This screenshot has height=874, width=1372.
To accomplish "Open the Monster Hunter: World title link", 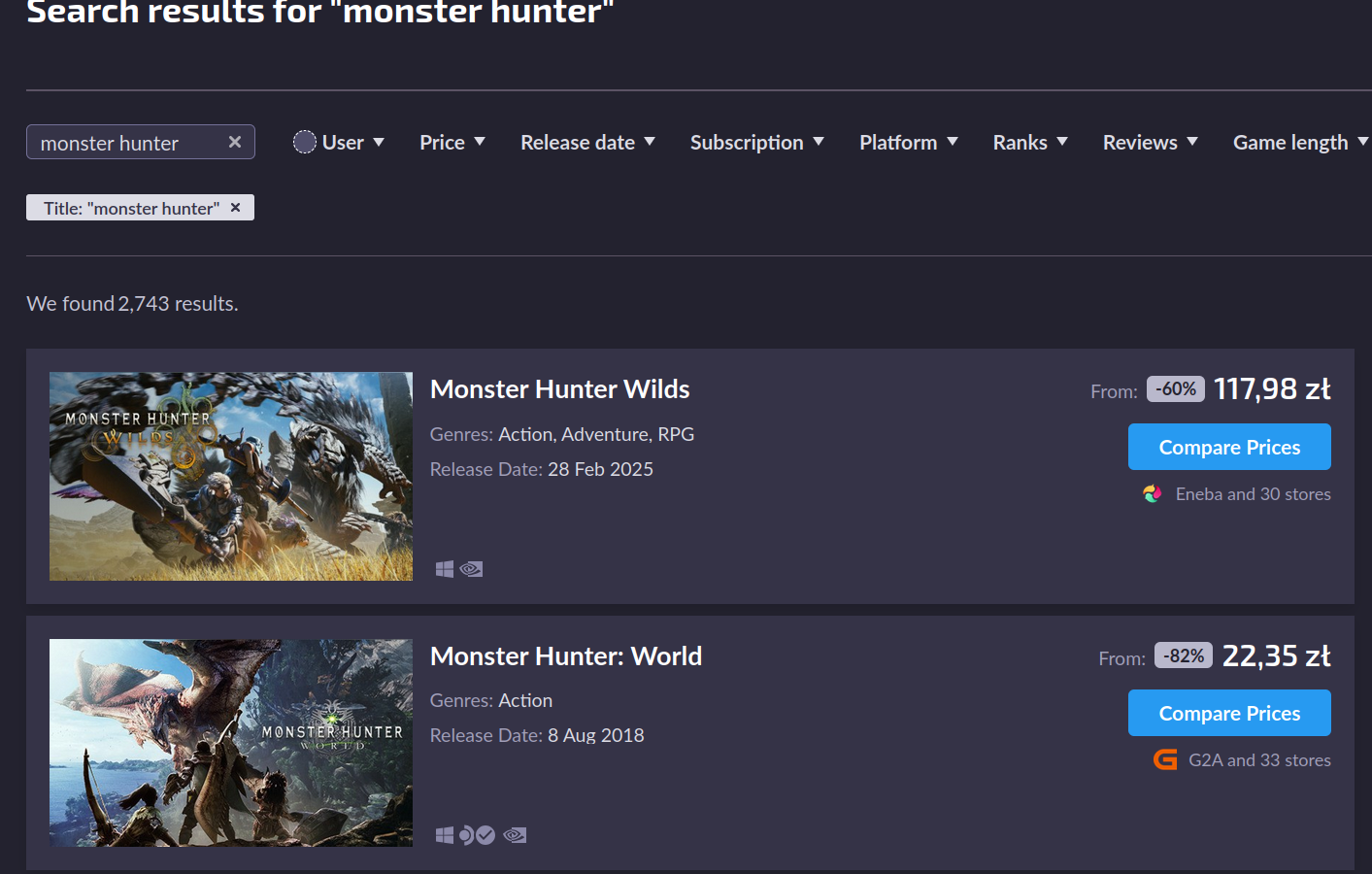I will [566, 656].
